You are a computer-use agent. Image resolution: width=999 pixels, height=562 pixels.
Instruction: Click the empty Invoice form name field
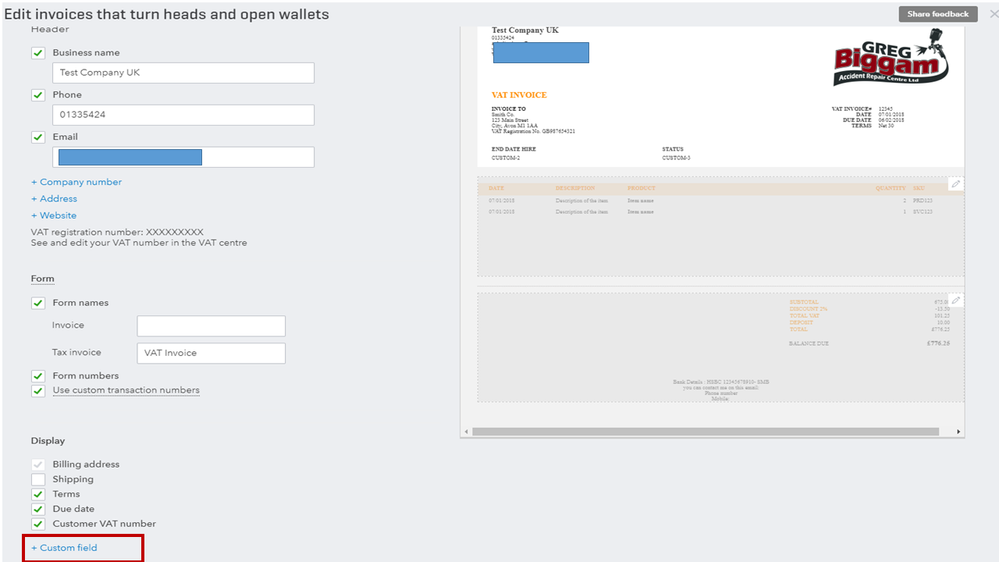click(x=211, y=326)
